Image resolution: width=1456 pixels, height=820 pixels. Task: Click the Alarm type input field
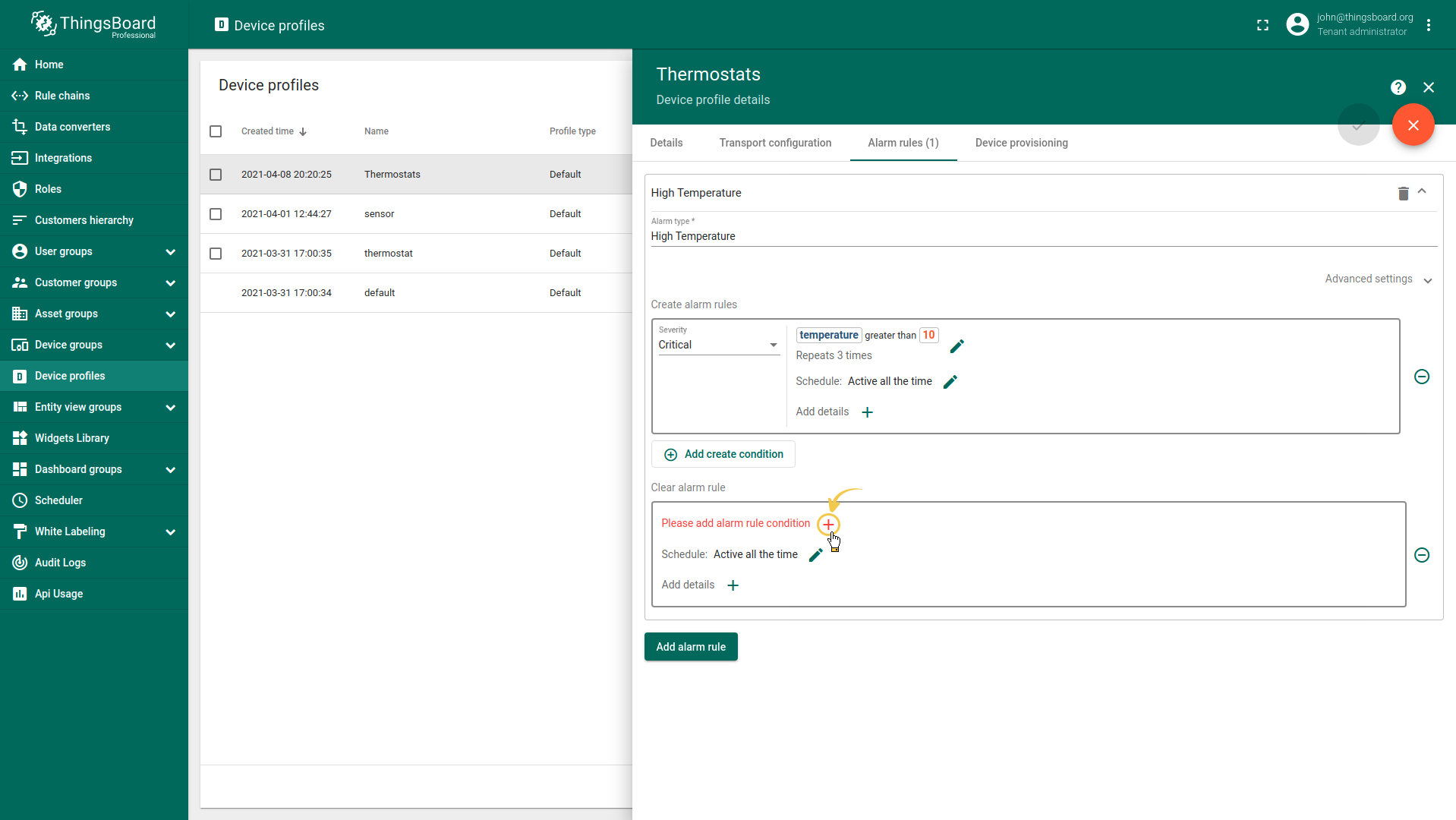pyautogui.click(x=1043, y=236)
